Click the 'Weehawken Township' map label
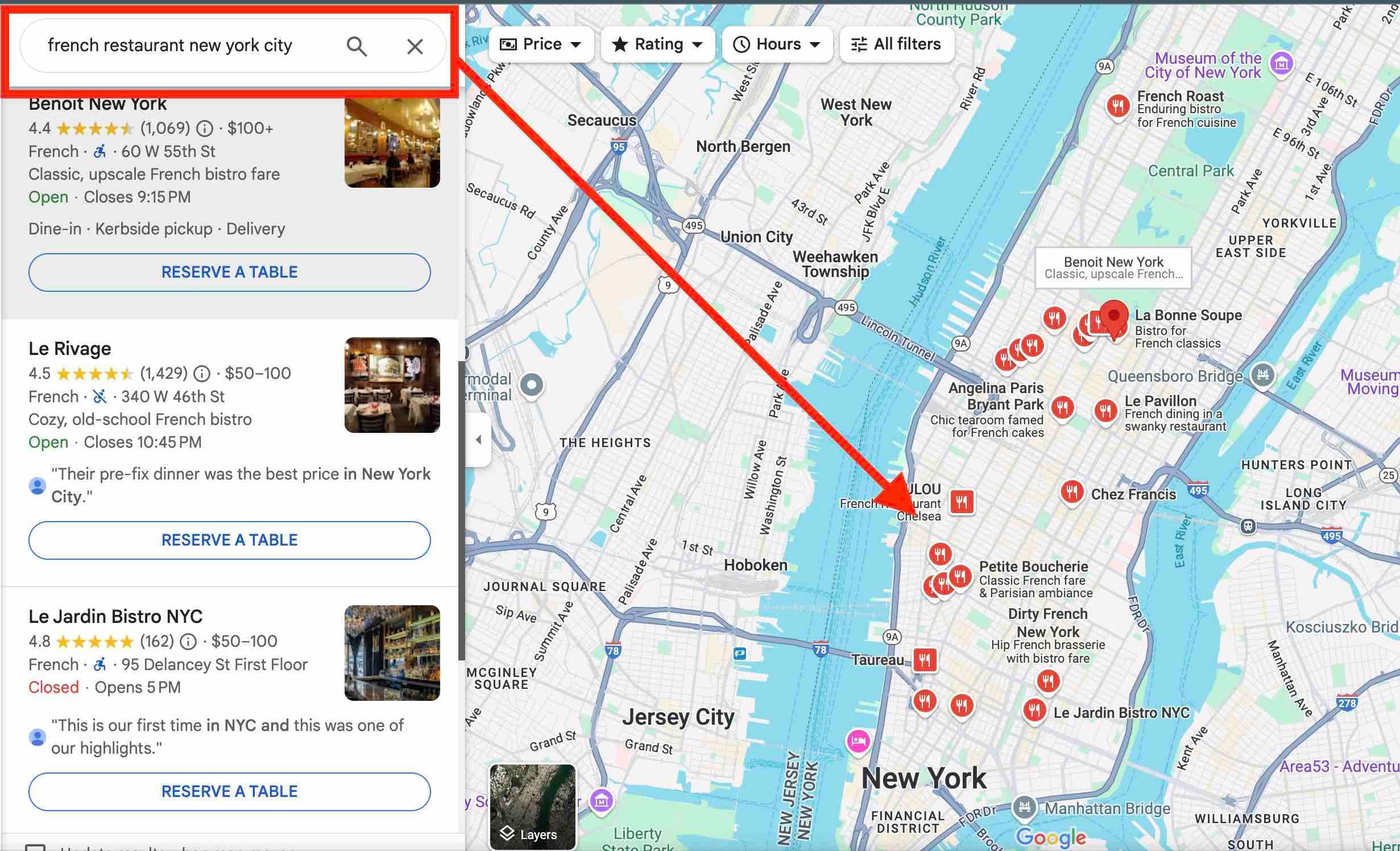The image size is (1400, 851). [835, 265]
